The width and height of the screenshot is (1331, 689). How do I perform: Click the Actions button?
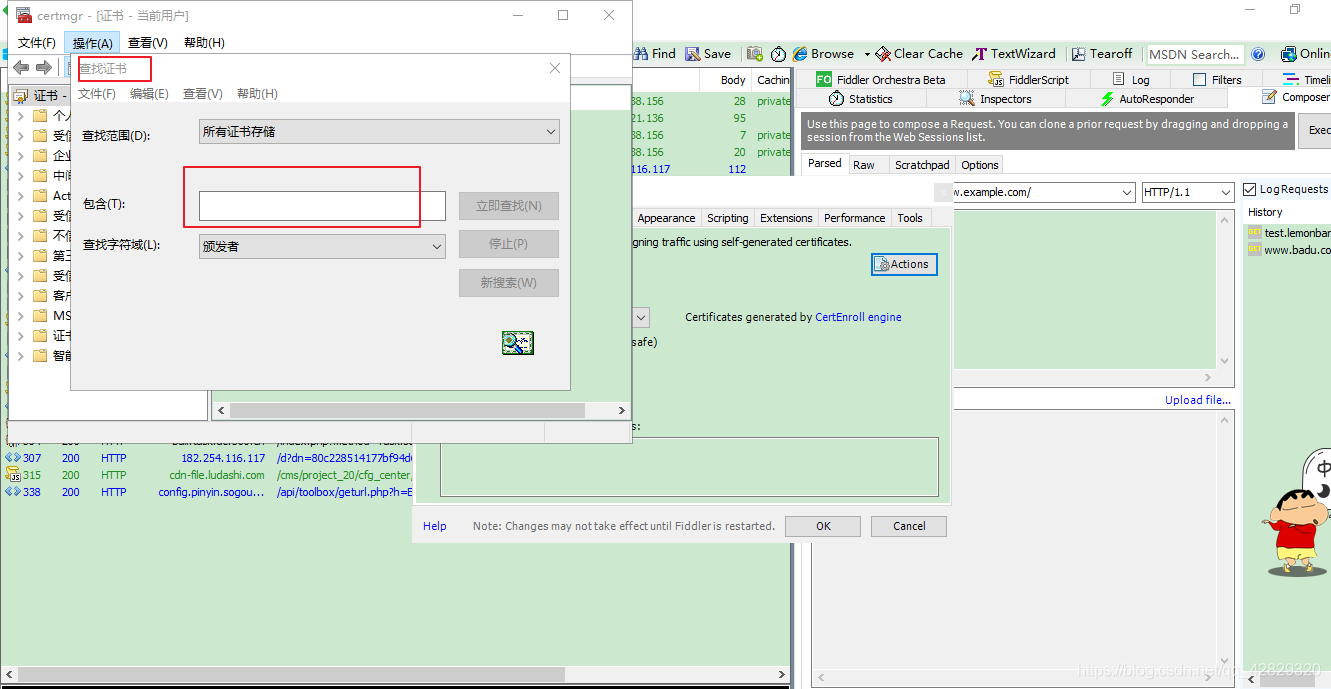click(x=904, y=264)
